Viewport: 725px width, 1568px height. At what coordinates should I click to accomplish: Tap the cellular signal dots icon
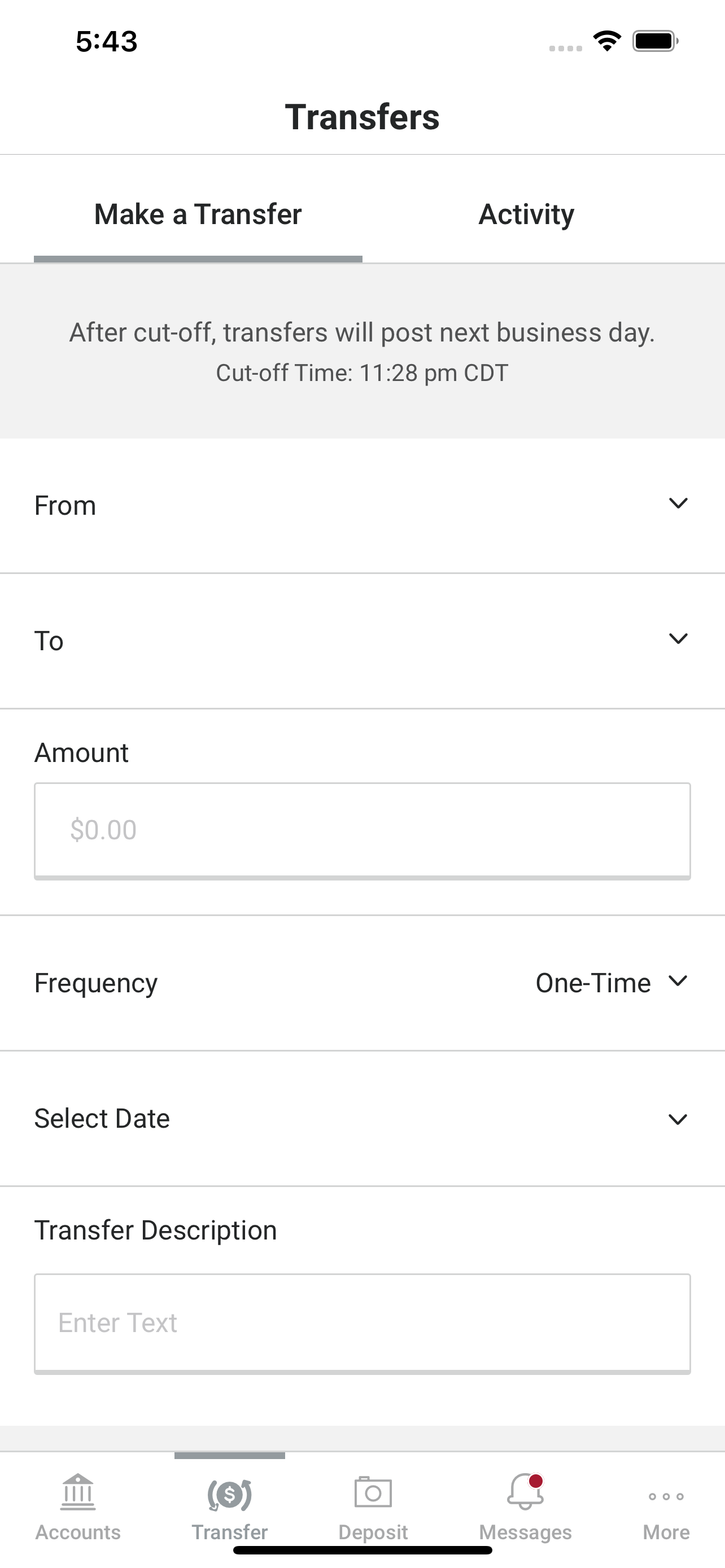(x=566, y=48)
